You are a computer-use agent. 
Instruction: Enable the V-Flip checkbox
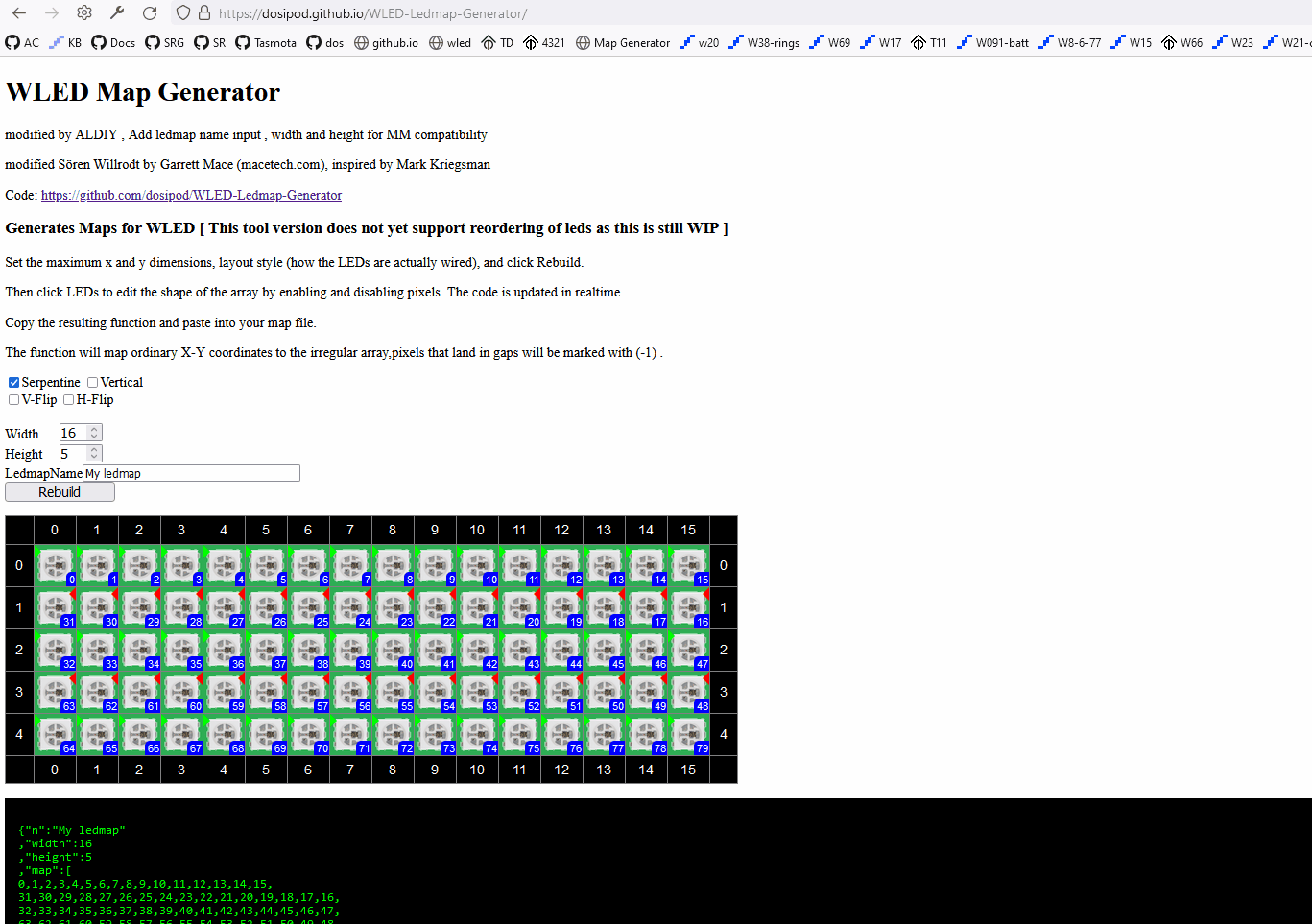point(13,399)
